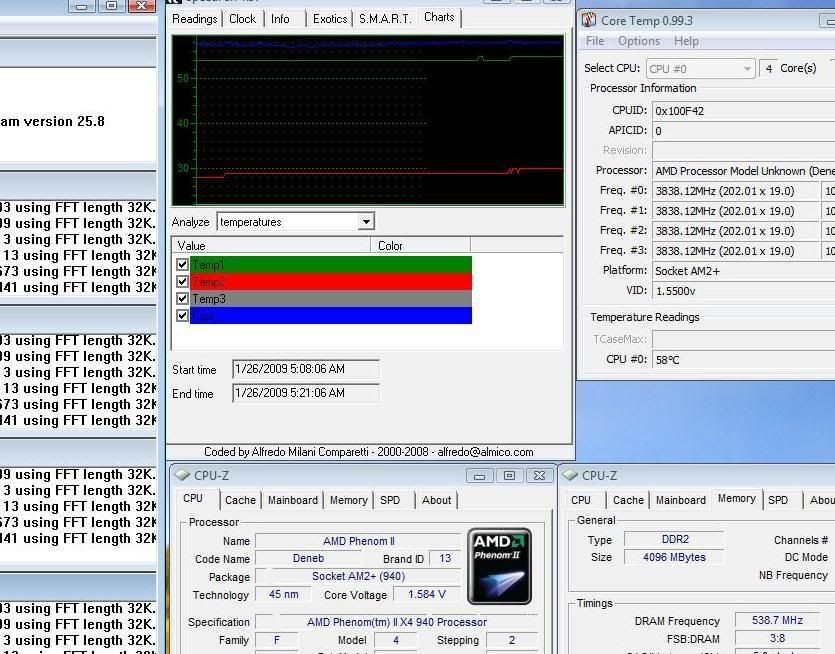
Task: Click the gray Temp3 color bar
Action: tap(331, 299)
